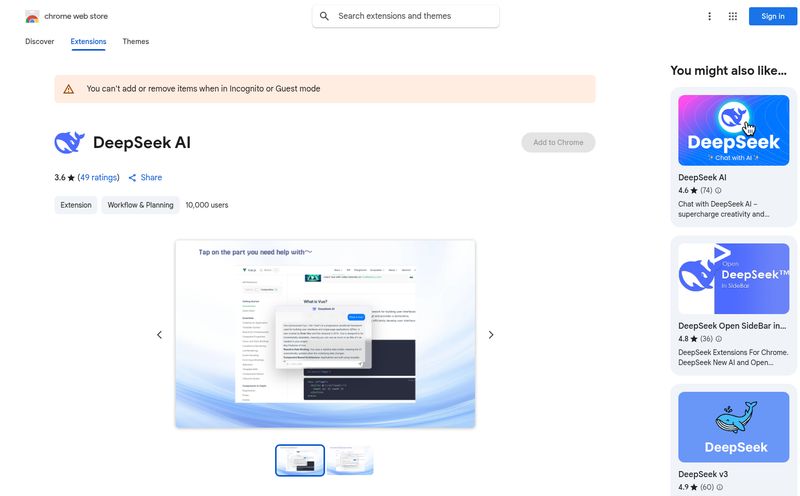Click the Chrome Web Store logo icon
This screenshot has height=496, width=800.
click(x=32, y=16)
